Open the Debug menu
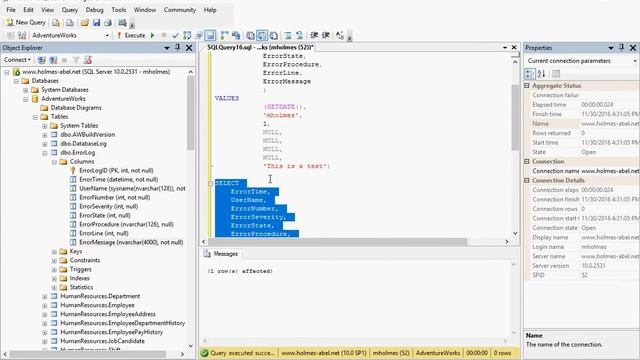Viewport: 640px width, 360px height. click(x=94, y=10)
